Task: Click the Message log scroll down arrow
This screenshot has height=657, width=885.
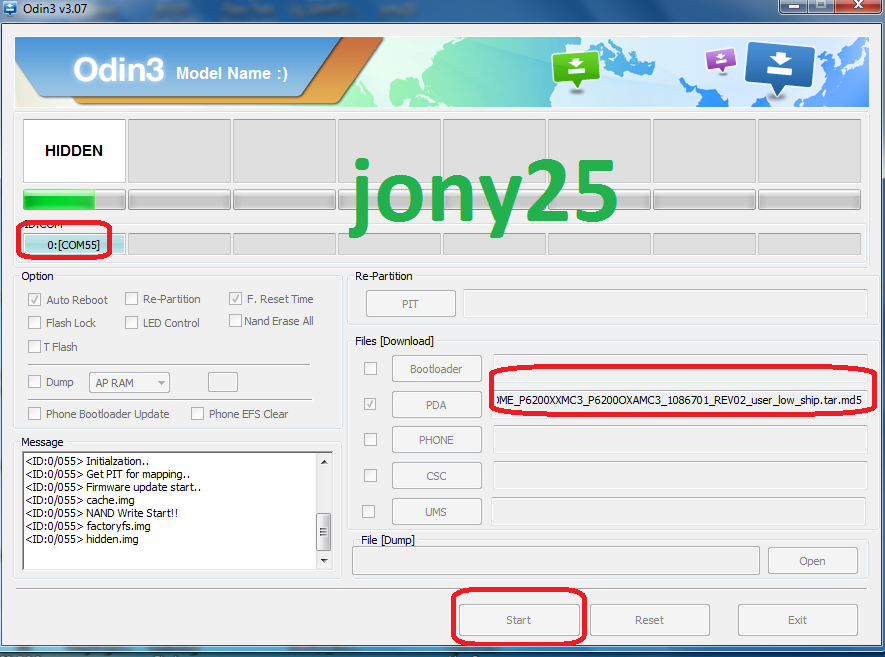Action: coord(324,560)
